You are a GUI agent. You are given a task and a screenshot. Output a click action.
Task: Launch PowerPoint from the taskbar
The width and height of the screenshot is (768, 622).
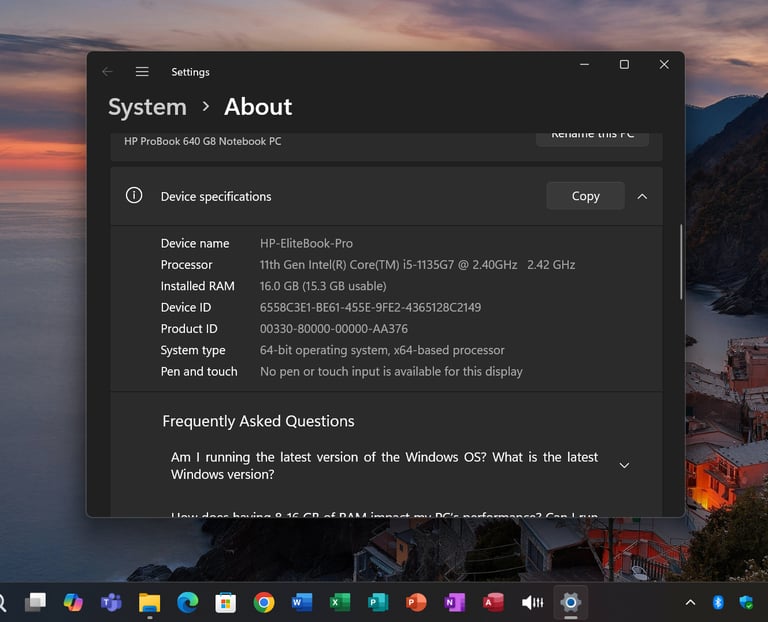(x=416, y=602)
